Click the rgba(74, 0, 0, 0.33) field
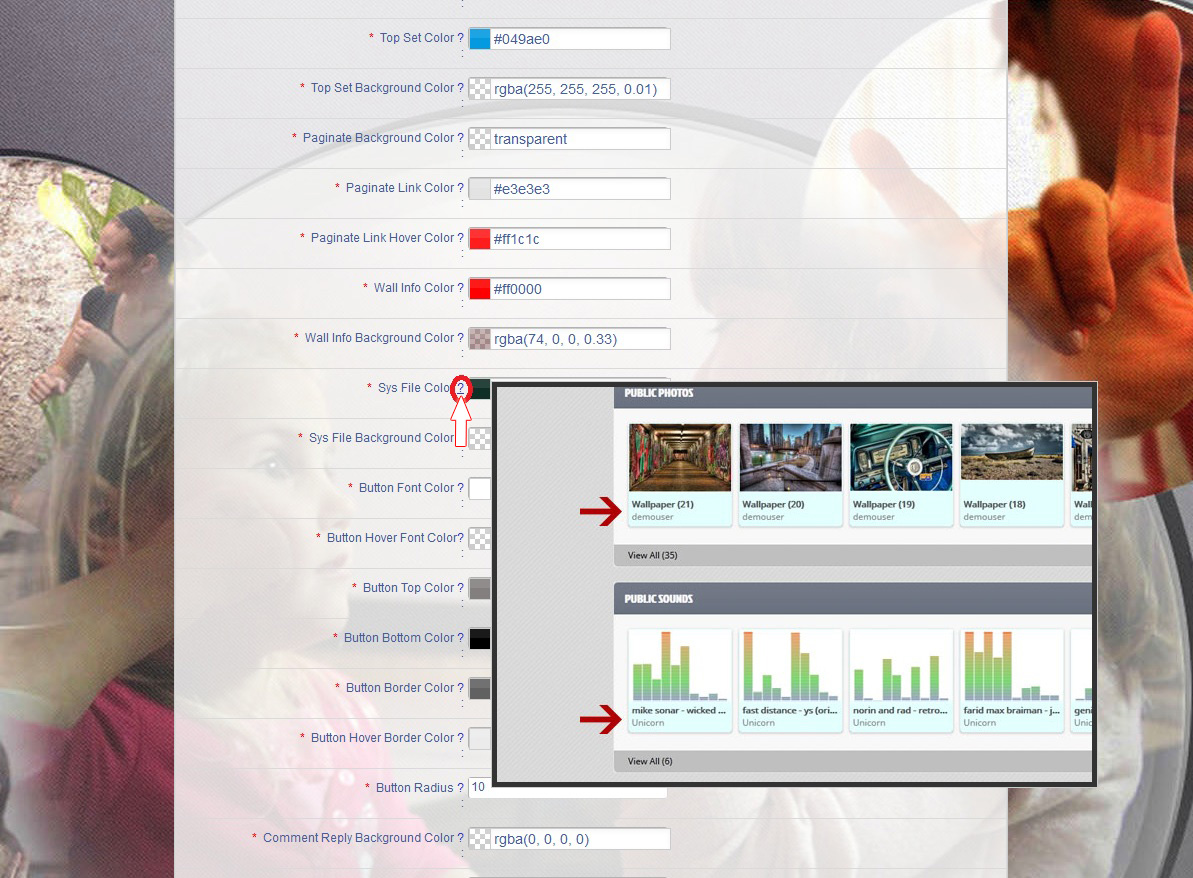The width and height of the screenshot is (1193, 878). (581, 339)
